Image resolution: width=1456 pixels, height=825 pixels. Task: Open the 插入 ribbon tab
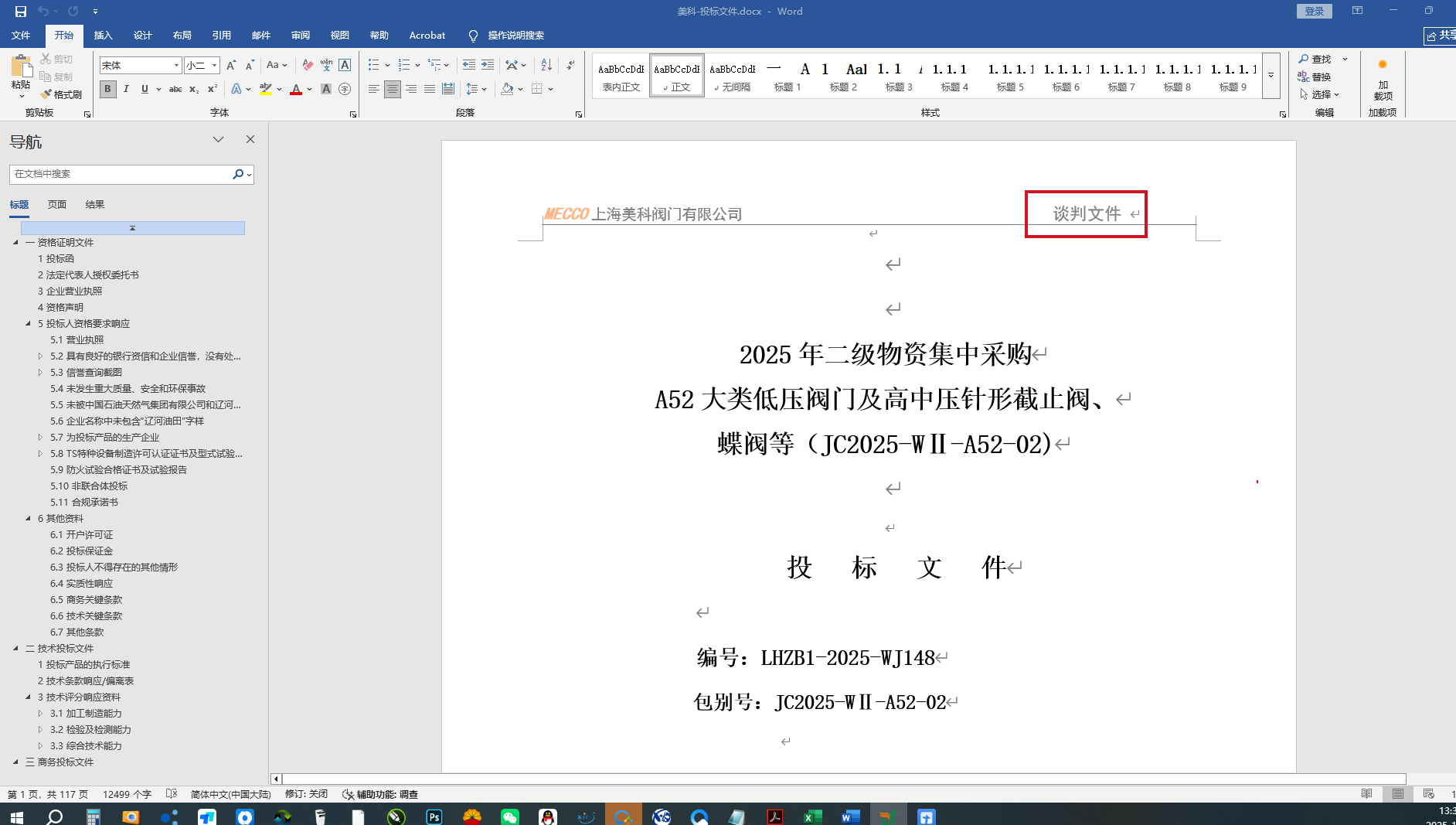point(103,36)
